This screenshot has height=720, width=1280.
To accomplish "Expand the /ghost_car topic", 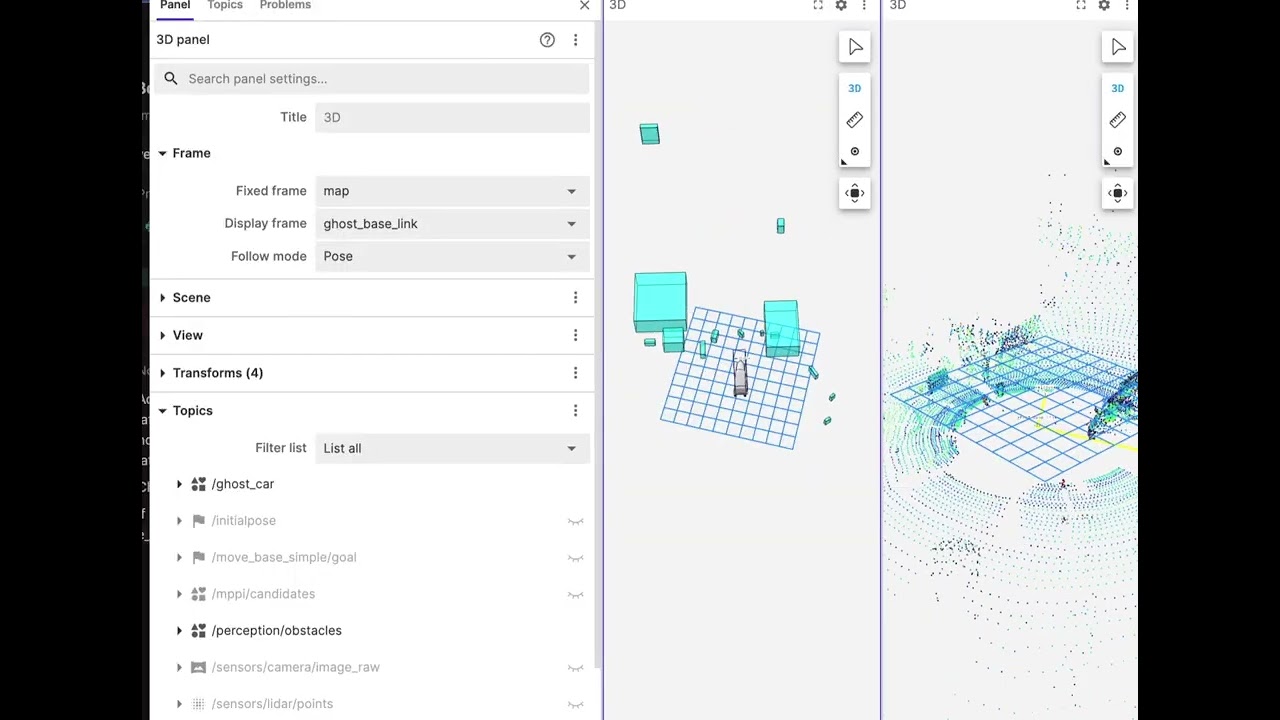I will click(179, 484).
